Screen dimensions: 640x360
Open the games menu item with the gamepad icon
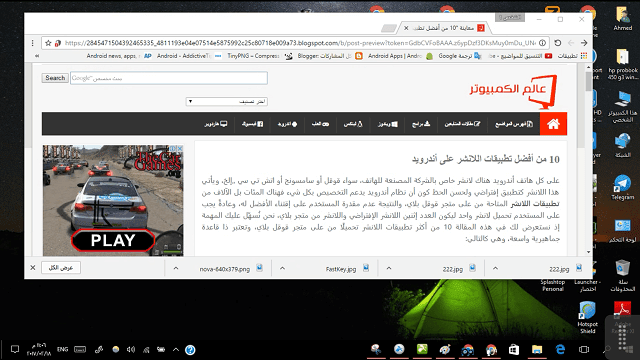pyautogui.click(x=320, y=124)
